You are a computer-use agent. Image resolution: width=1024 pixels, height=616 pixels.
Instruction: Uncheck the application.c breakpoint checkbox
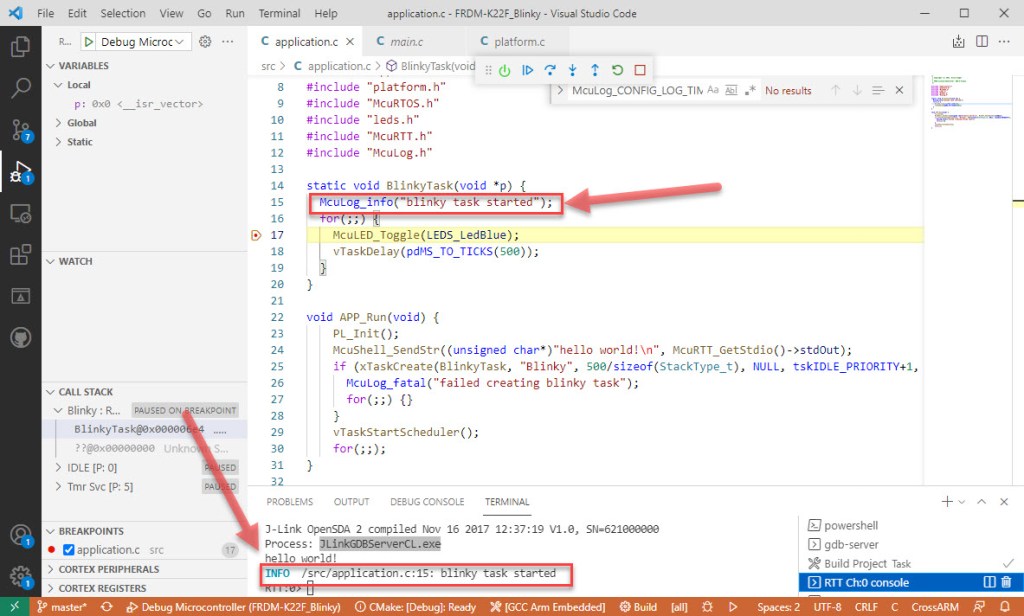point(68,549)
